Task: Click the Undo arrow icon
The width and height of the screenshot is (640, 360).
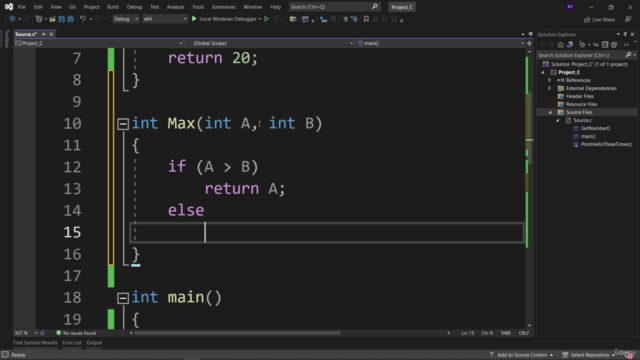Action: click(x=83, y=19)
